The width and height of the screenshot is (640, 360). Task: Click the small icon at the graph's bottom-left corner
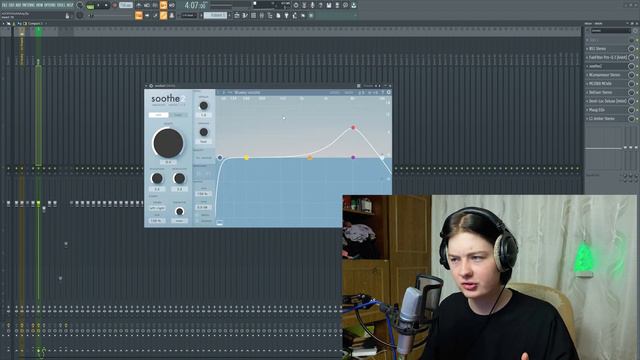point(220,222)
